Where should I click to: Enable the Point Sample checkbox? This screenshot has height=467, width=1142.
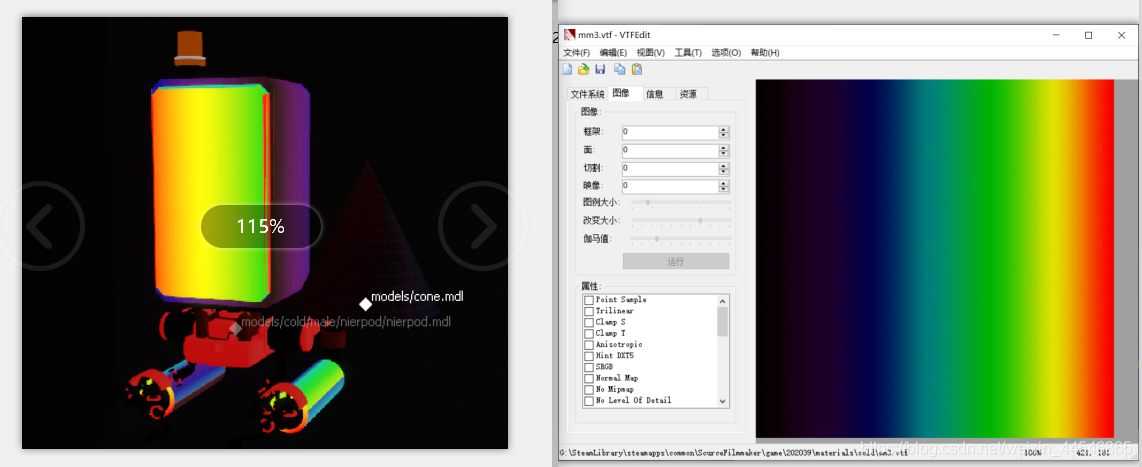pyautogui.click(x=588, y=300)
